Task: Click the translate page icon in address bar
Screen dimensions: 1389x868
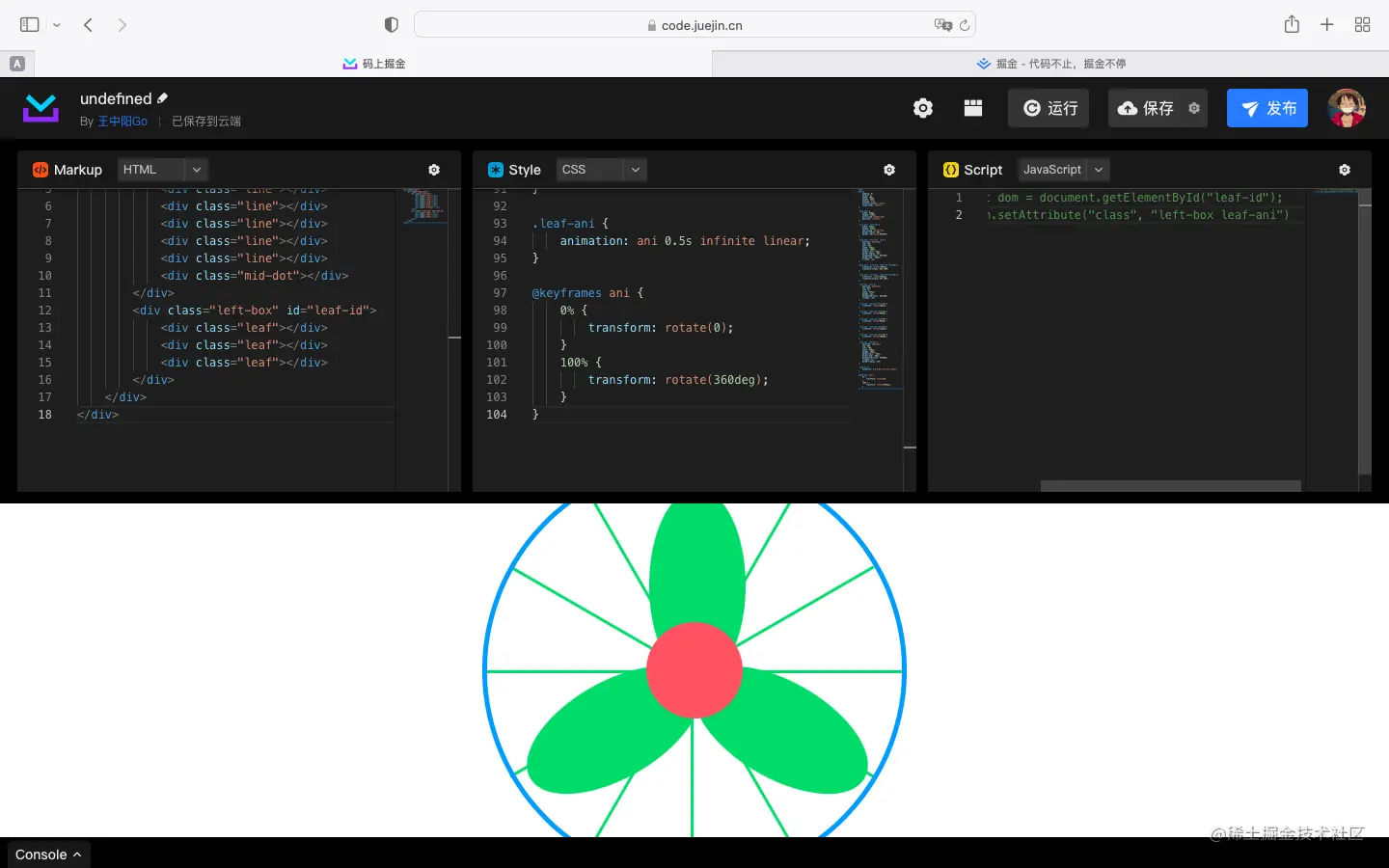Action: [942, 25]
